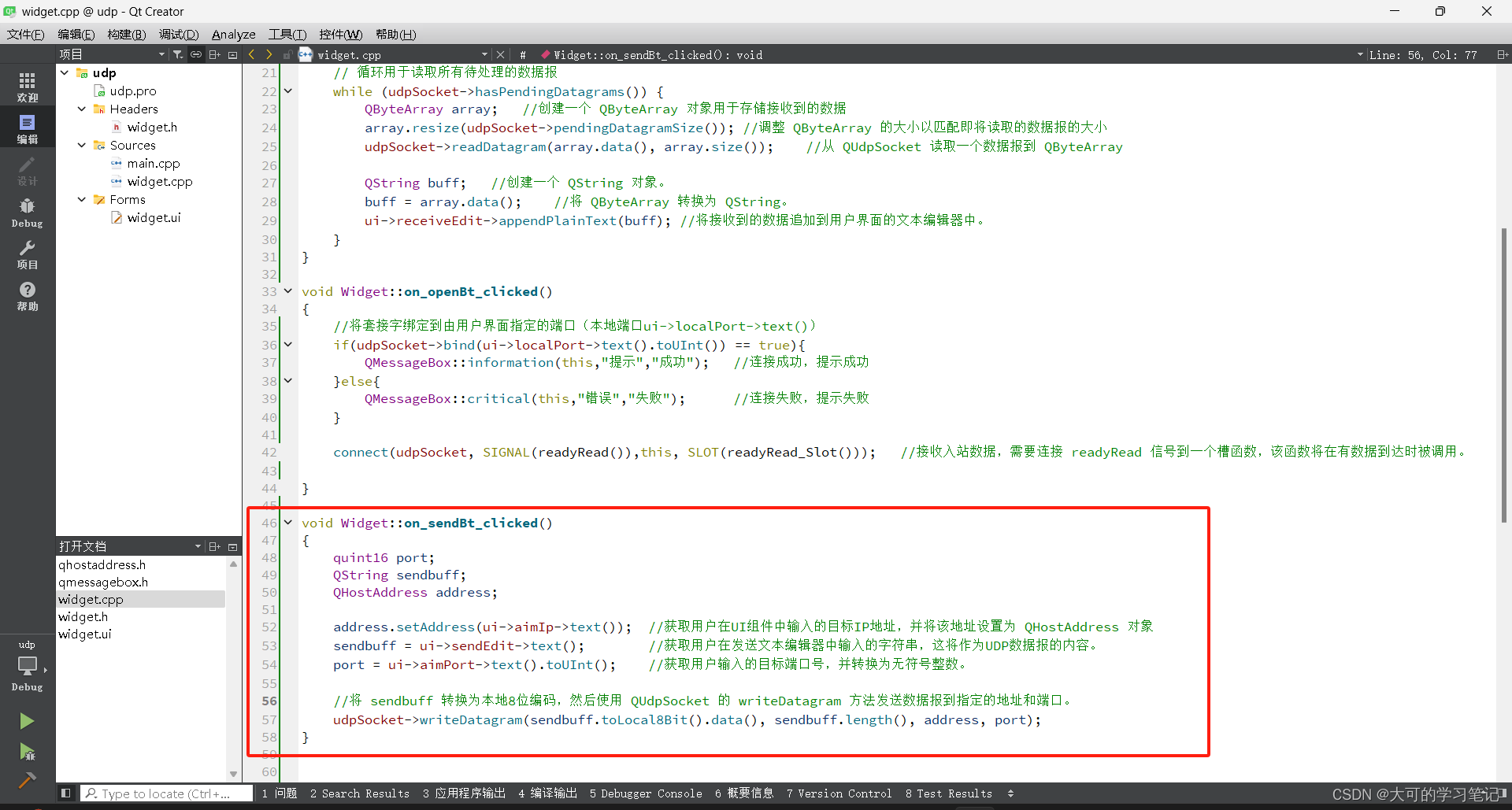Click the navigate back arrow in the editor toolbar
Viewport: 1512px width, 810px height.
coord(250,54)
